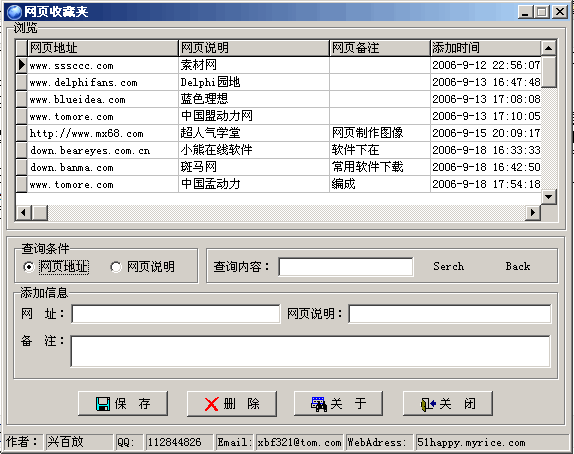
Task: Click the 素材网 description cell
Action: pos(254,65)
